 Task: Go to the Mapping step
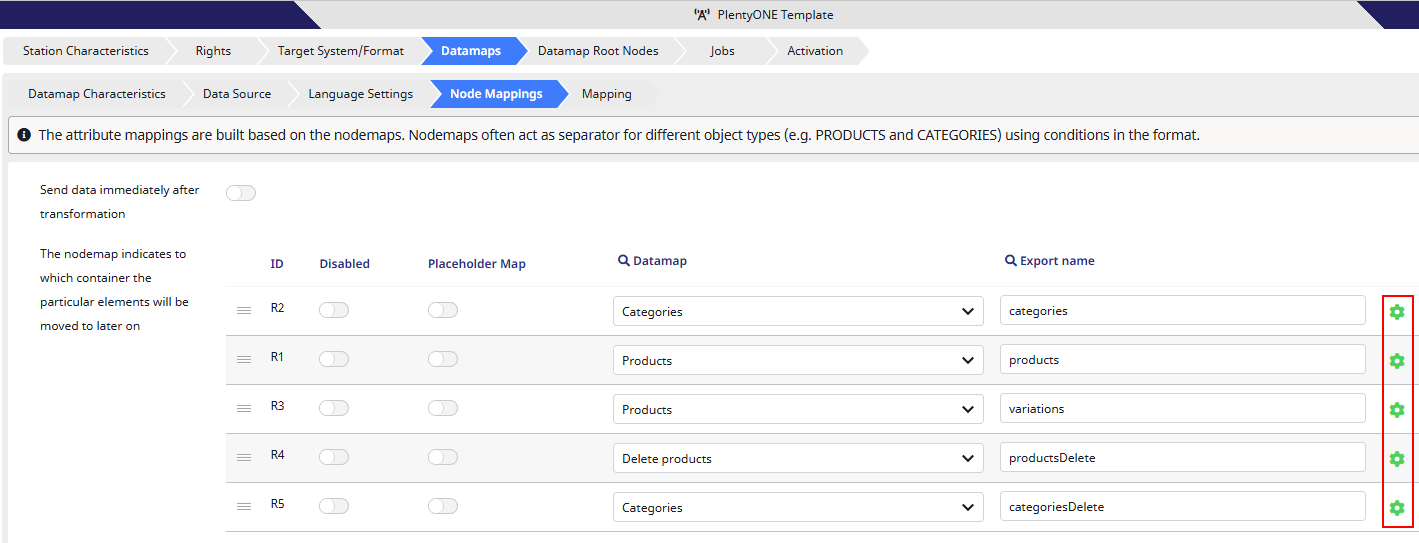coord(606,94)
